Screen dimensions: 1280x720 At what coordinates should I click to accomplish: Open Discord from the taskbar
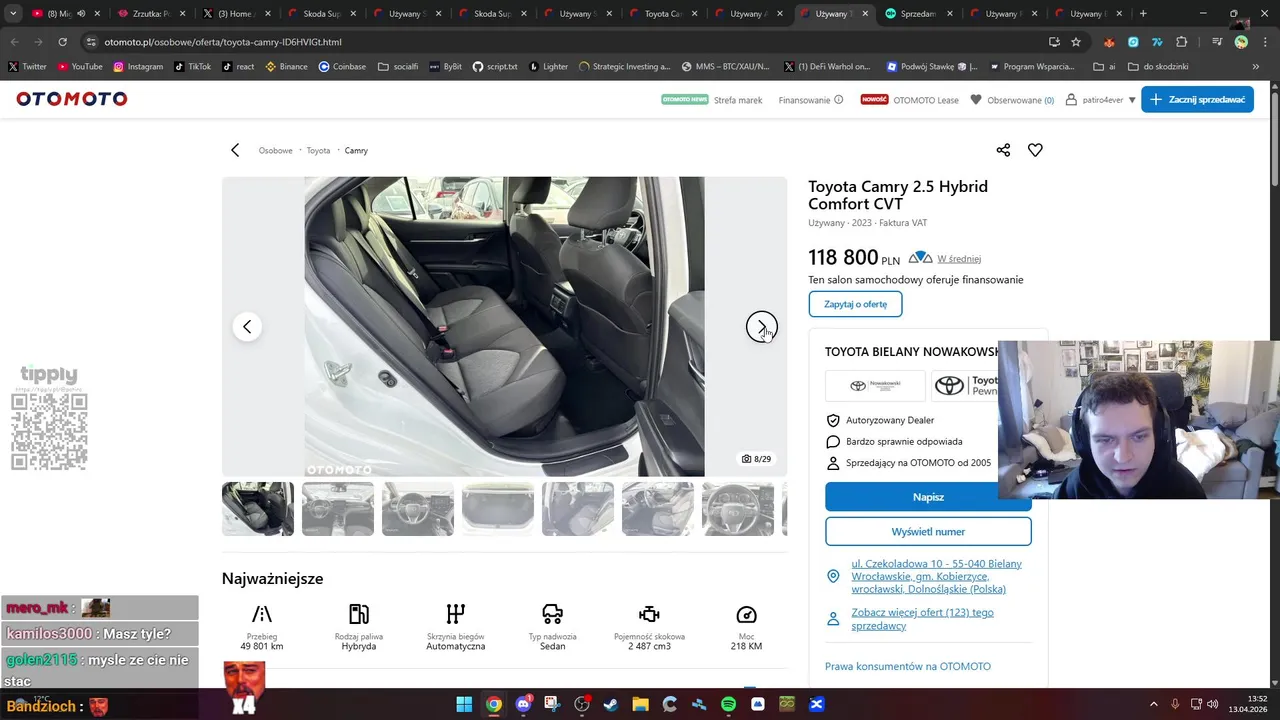(523, 705)
